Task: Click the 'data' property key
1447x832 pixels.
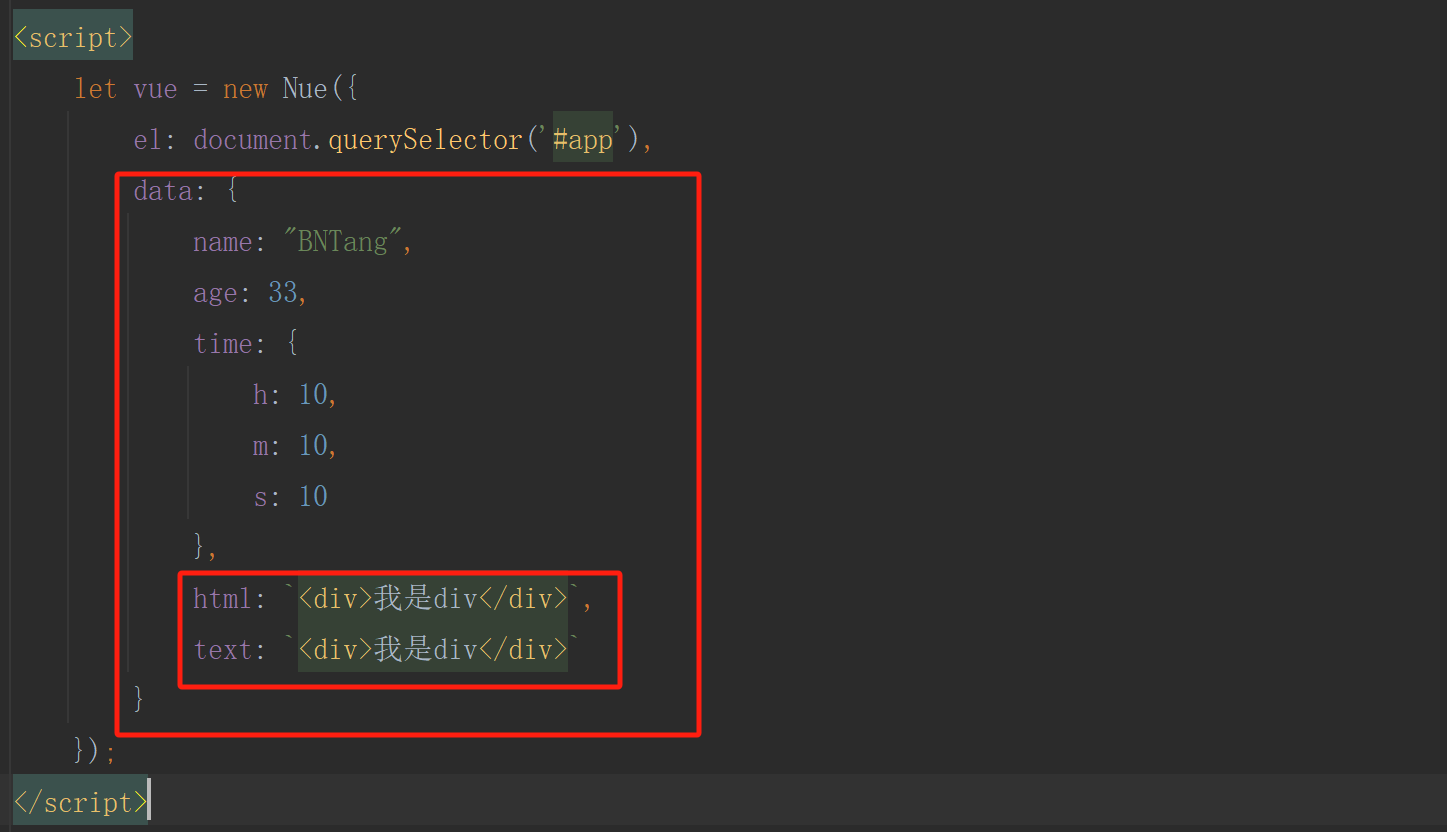Action: (x=163, y=191)
